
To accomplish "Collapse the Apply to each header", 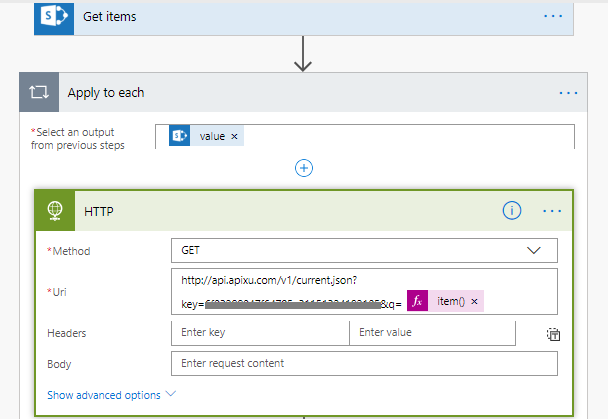I will [300, 93].
